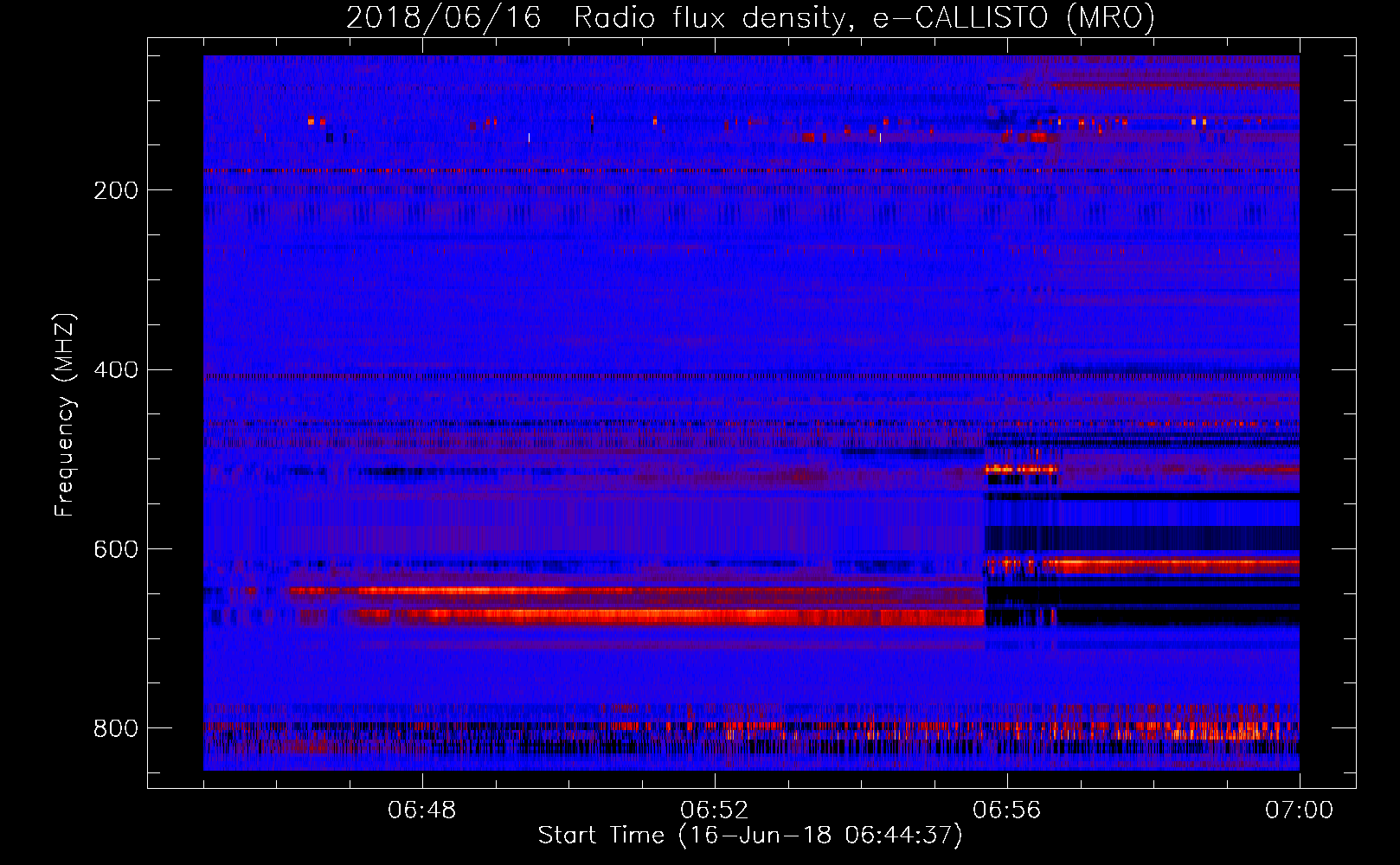The height and width of the screenshot is (865, 1400).
Task: Click the 600 frequency tick label
Action: tap(115, 549)
